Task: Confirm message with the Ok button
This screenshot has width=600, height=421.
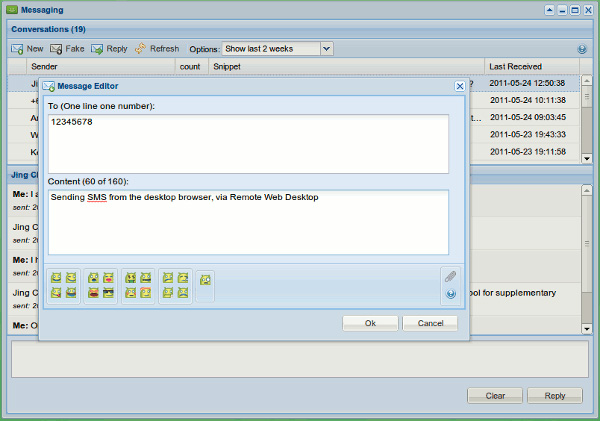Action: (x=370, y=323)
